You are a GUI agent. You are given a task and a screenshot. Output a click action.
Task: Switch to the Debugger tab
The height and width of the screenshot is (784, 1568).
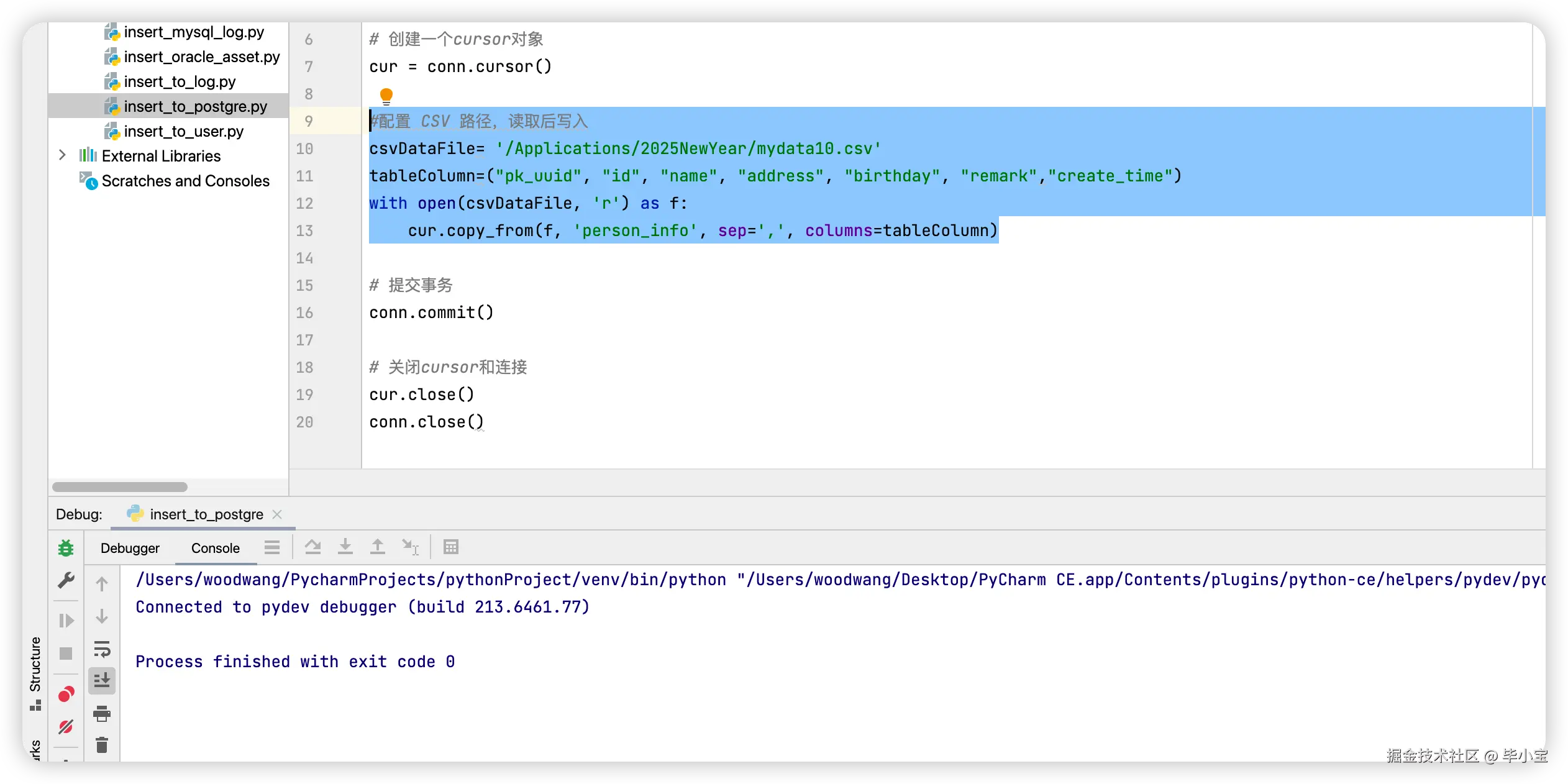coord(130,548)
